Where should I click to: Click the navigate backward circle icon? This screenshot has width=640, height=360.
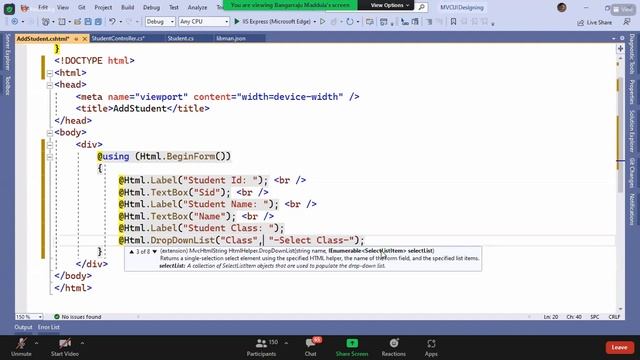[15, 22]
